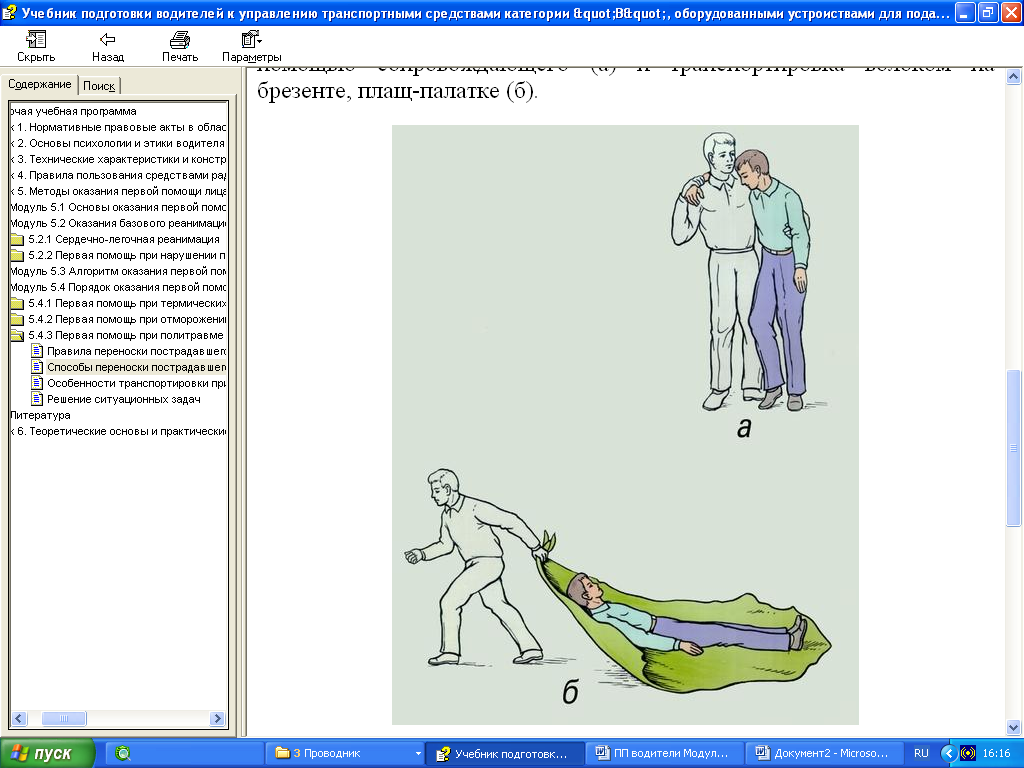Viewport: 1024px width, 768px height.
Task: Click the page vertical scrollbar thumb
Action: [x=1014, y=448]
